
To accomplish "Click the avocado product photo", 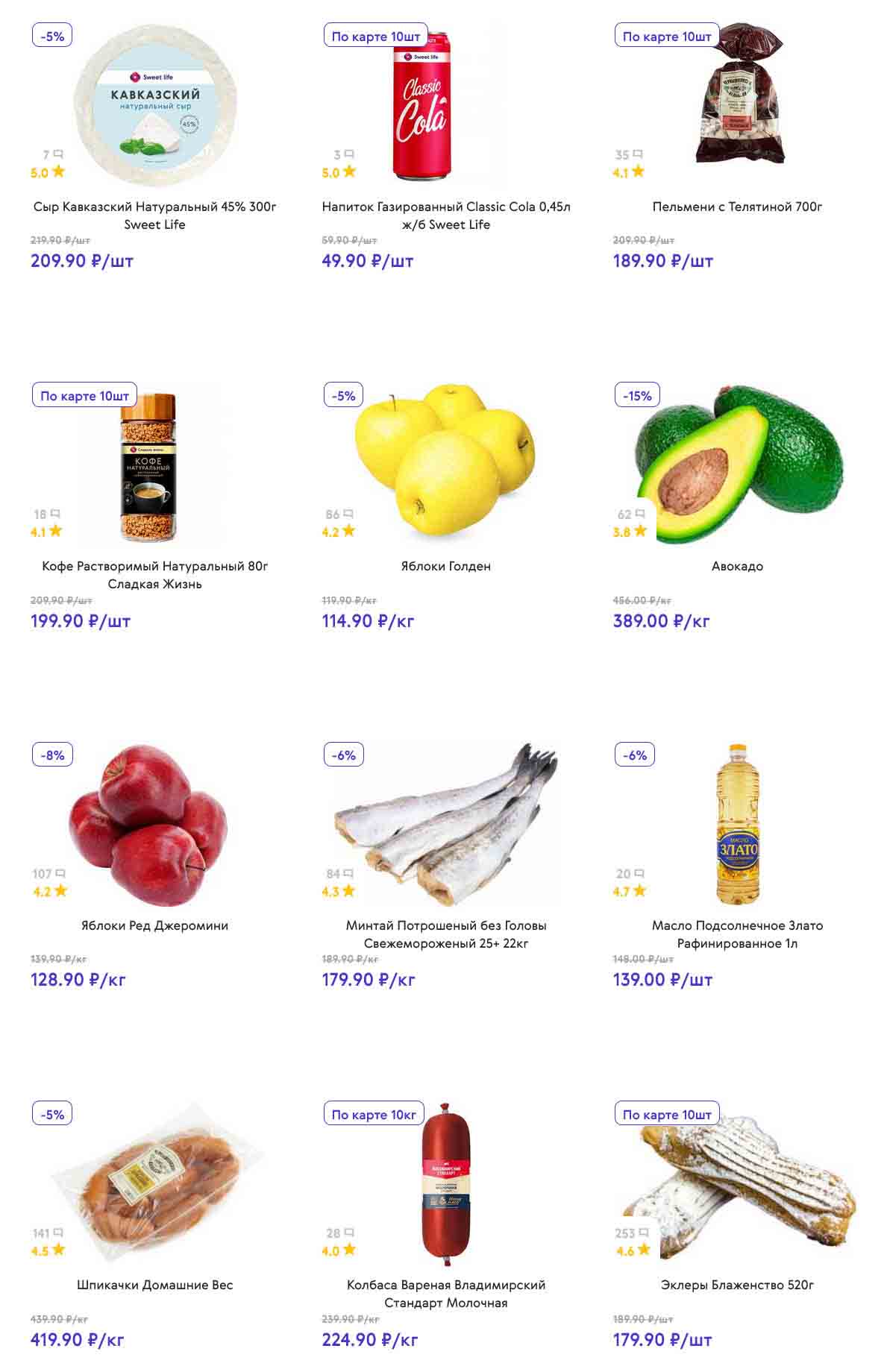I will [739, 461].
